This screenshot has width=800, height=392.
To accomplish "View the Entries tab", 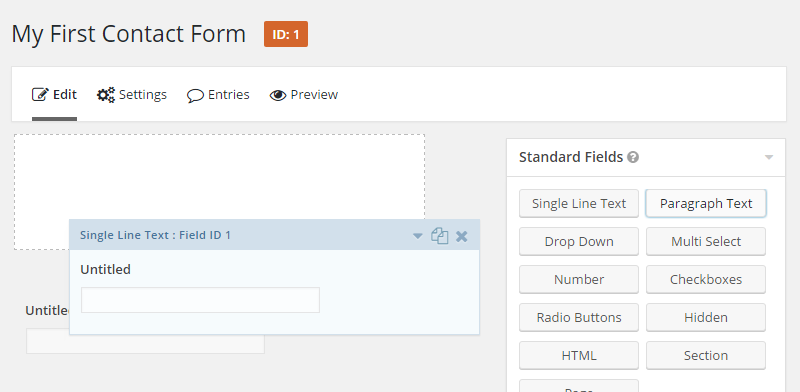I will click(218, 95).
